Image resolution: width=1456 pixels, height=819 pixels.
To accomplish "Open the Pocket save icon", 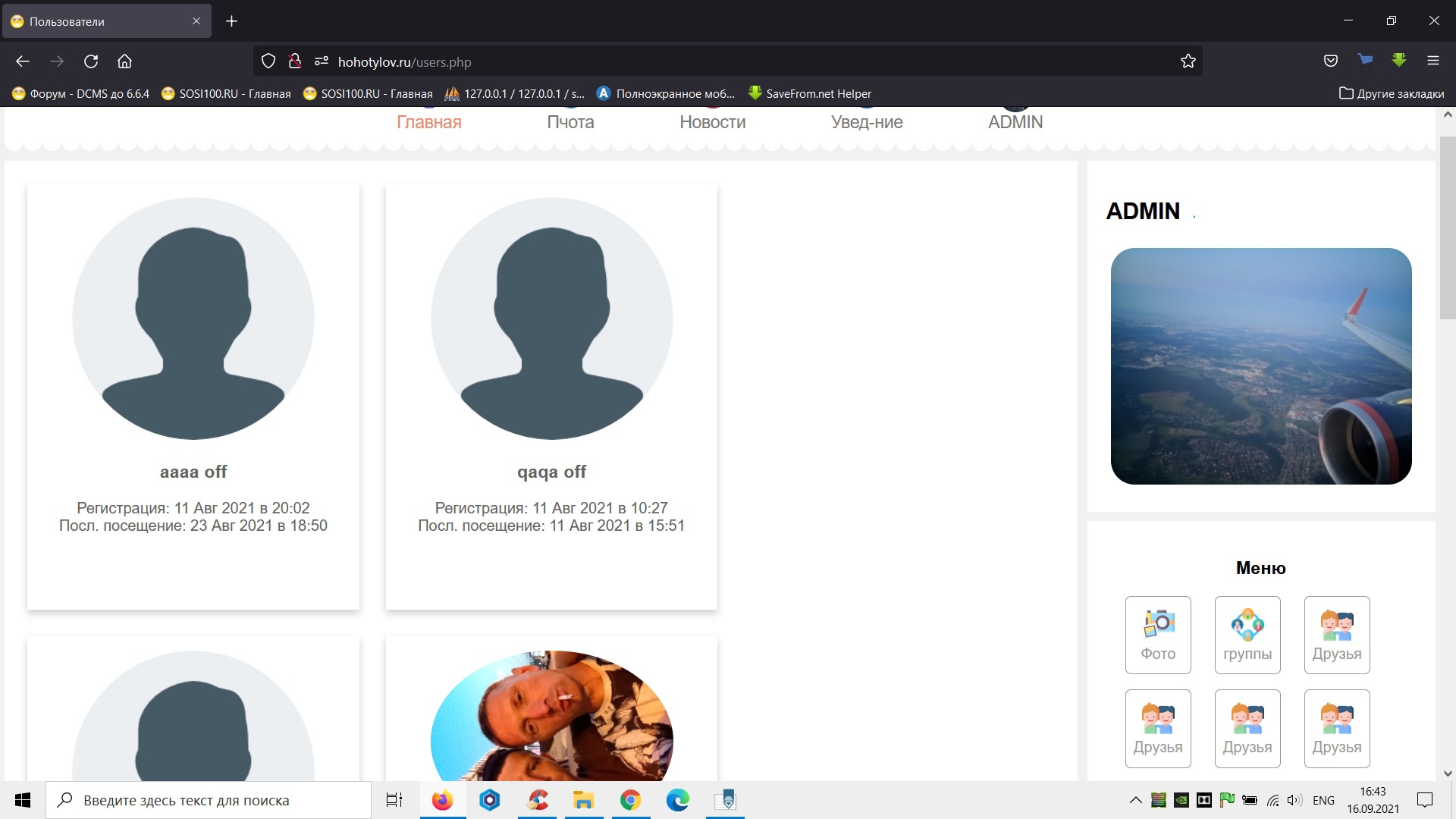I will [x=1330, y=61].
